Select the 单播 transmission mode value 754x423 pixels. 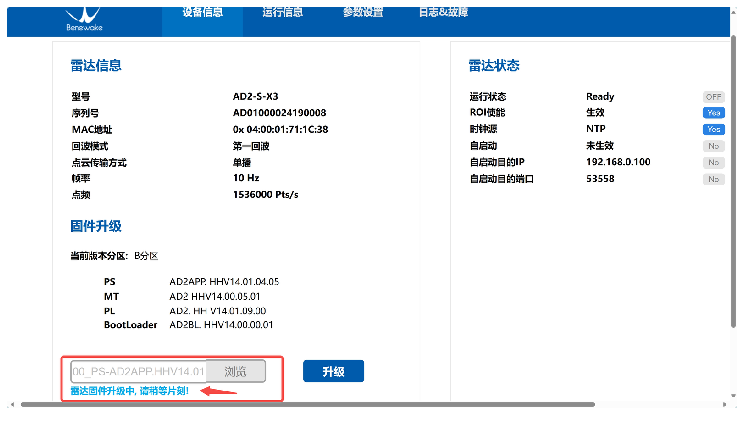click(x=242, y=162)
